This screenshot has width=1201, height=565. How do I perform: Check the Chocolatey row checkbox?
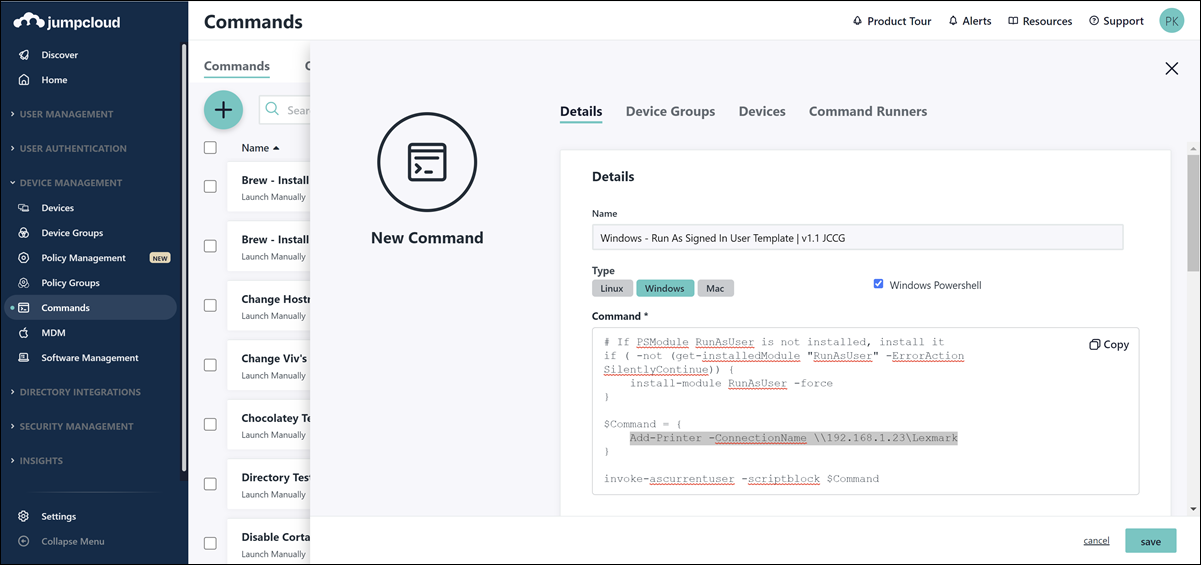pyautogui.click(x=210, y=424)
